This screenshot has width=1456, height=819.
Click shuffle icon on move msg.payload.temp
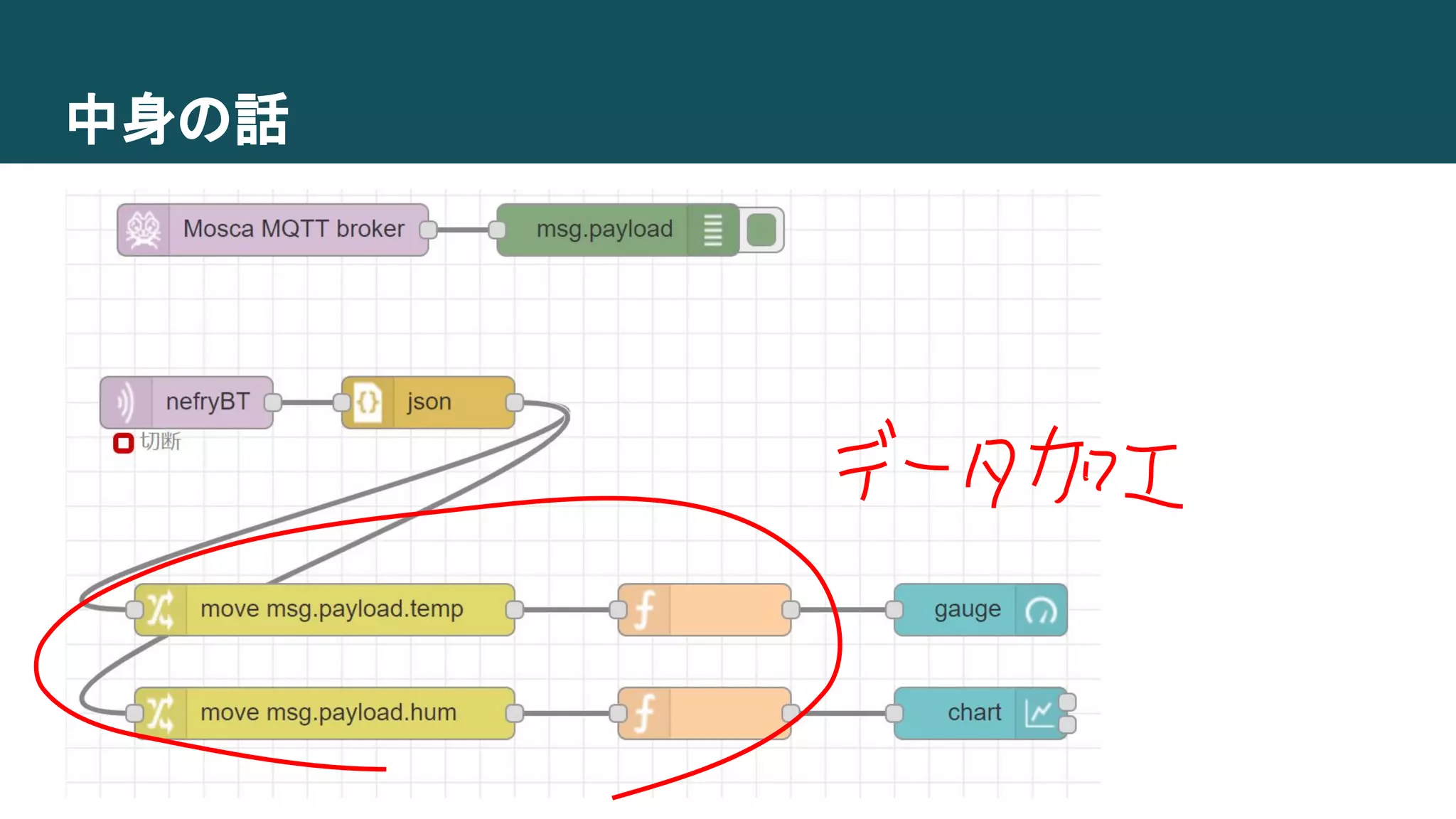click(161, 610)
